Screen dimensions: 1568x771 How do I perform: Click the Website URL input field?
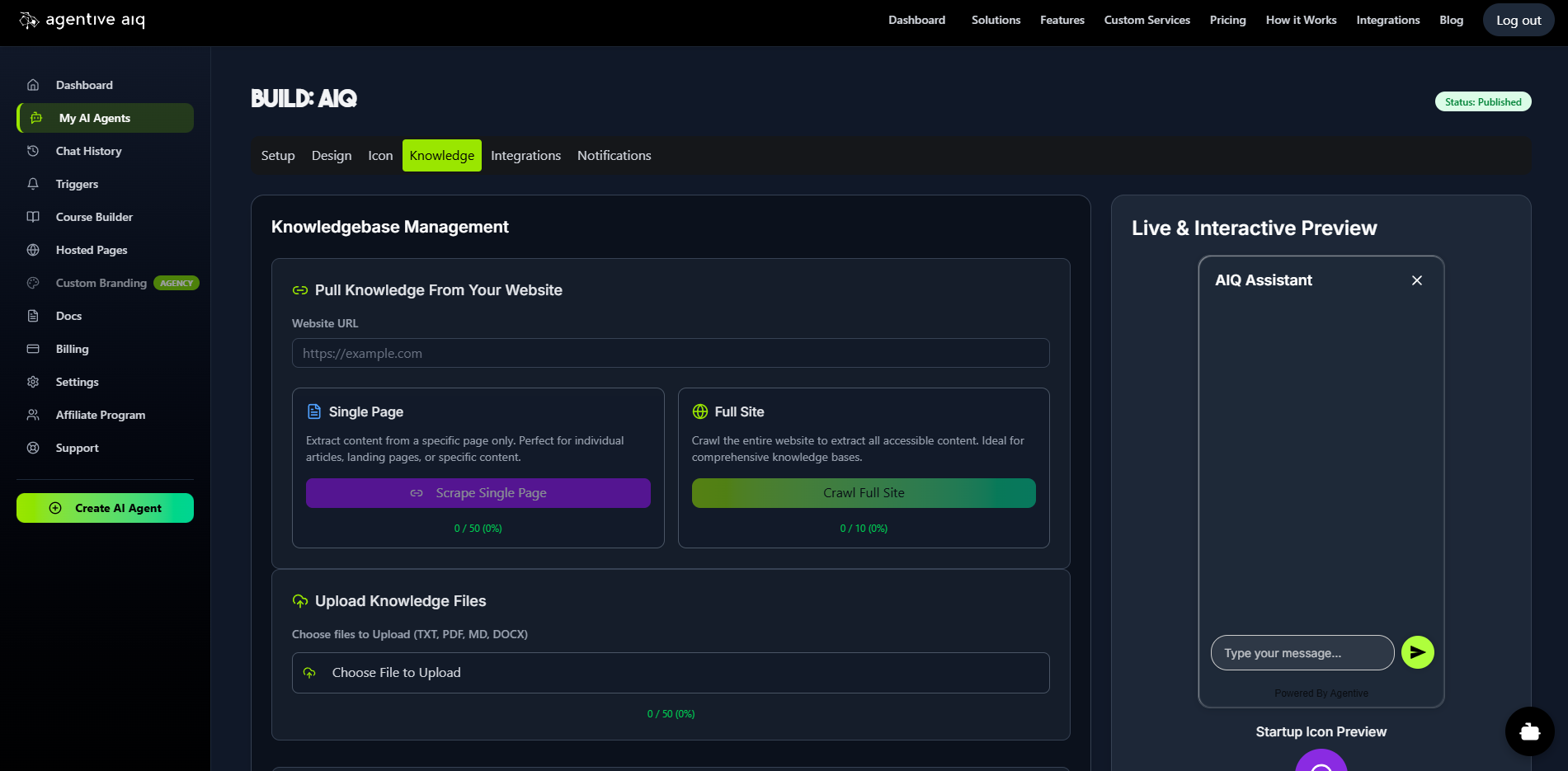pyautogui.click(x=671, y=353)
